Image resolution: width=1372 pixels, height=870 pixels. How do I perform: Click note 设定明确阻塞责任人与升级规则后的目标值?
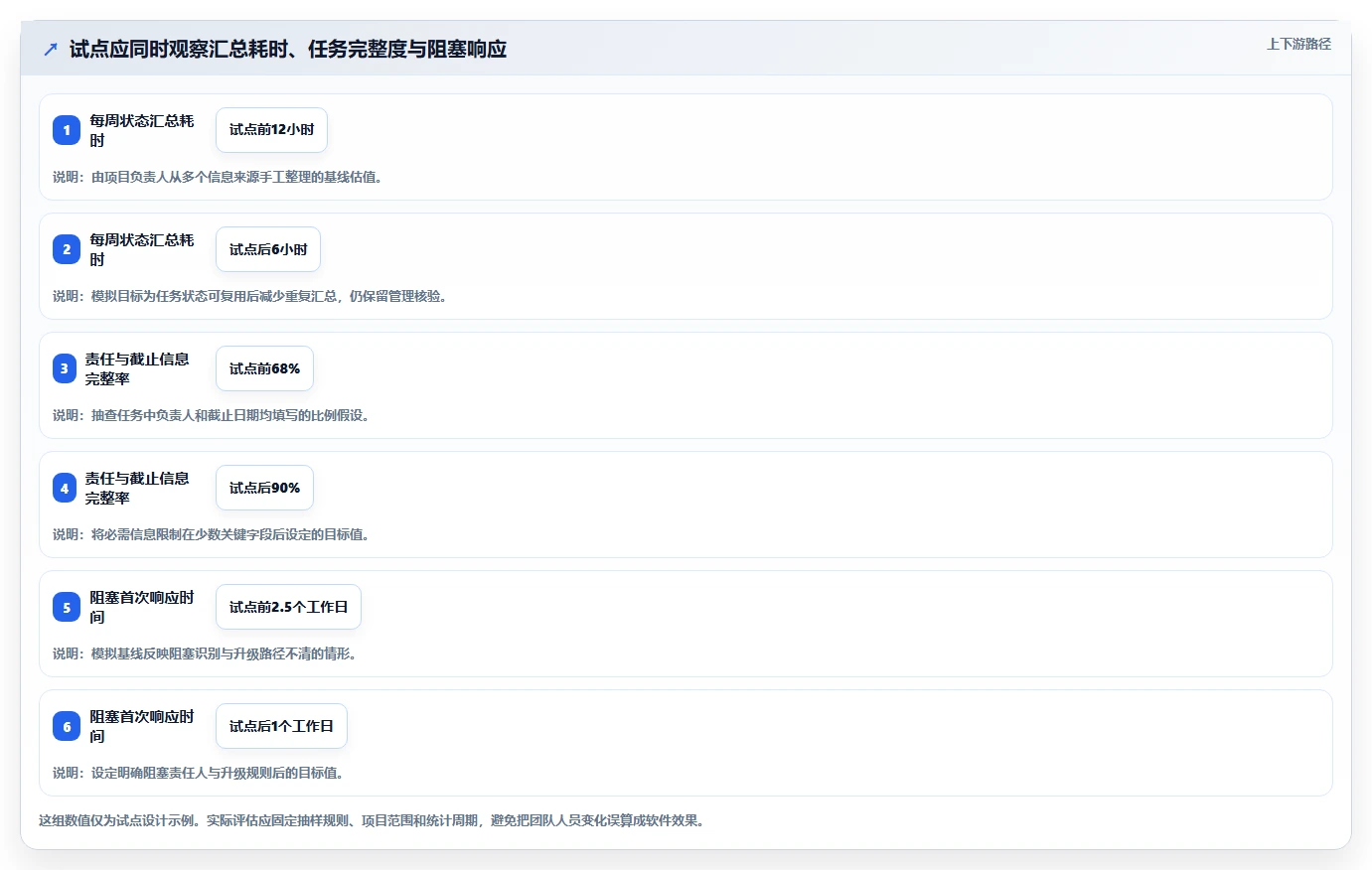[199, 773]
